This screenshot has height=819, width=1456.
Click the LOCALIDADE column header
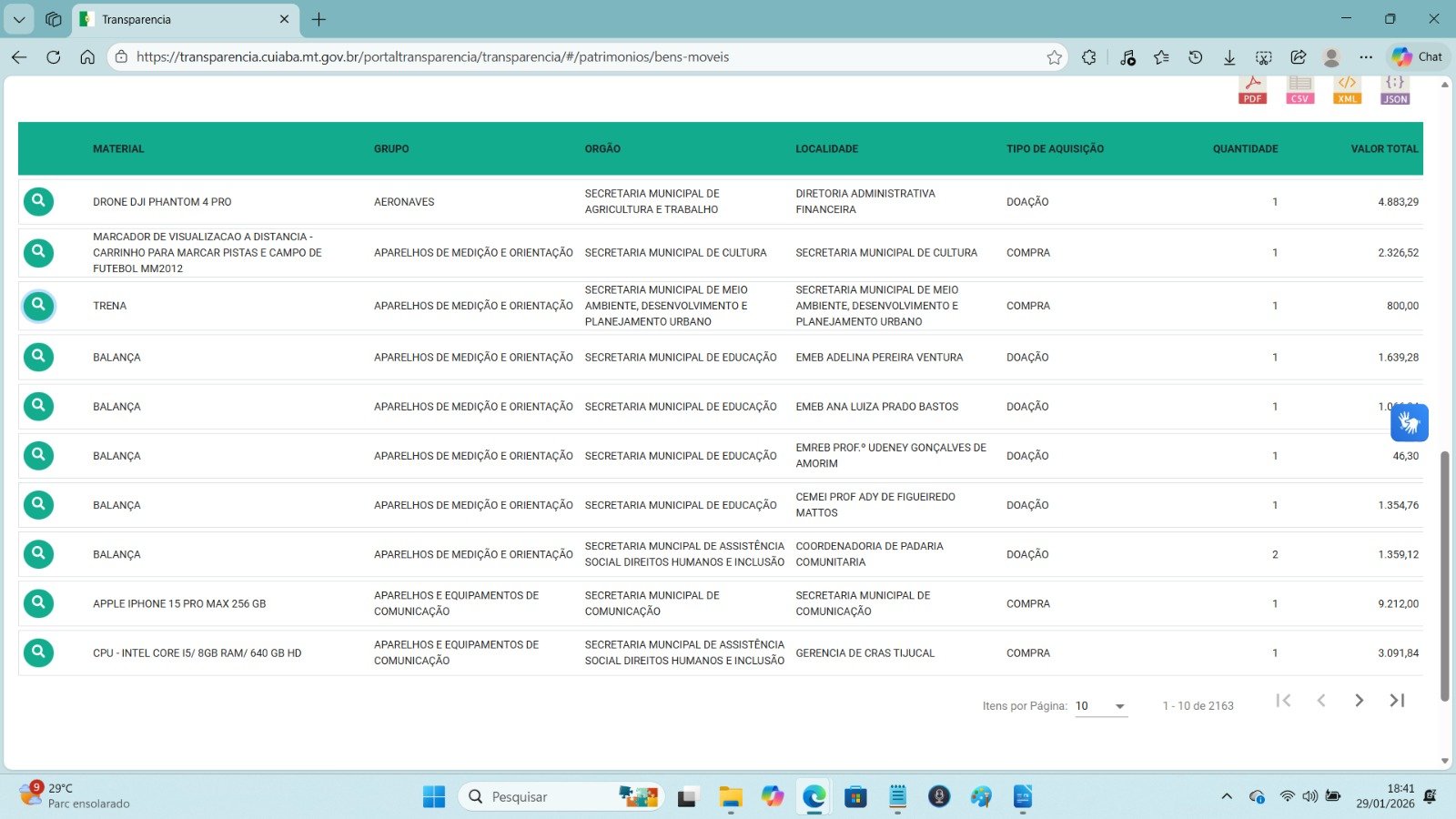[x=827, y=149]
